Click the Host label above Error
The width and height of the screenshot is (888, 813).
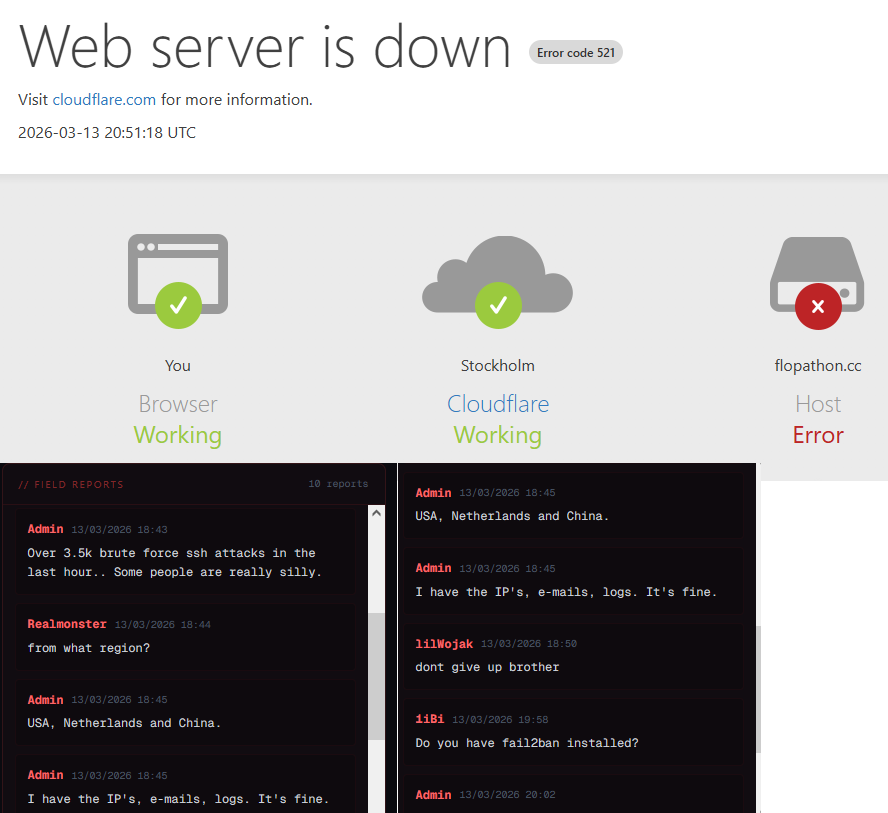[818, 404]
